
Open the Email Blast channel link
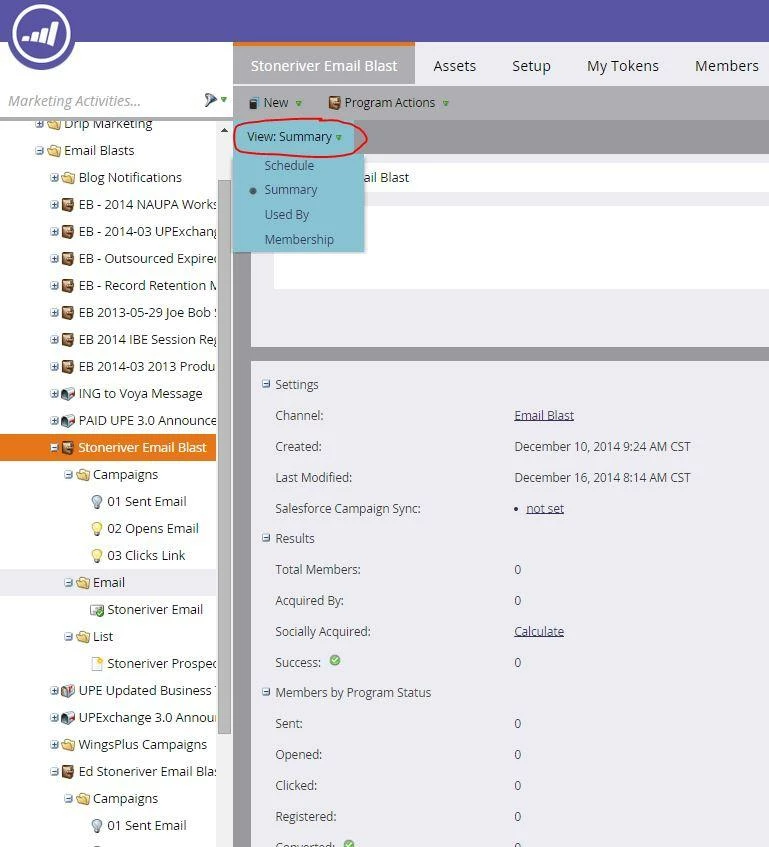click(x=544, y=415)
